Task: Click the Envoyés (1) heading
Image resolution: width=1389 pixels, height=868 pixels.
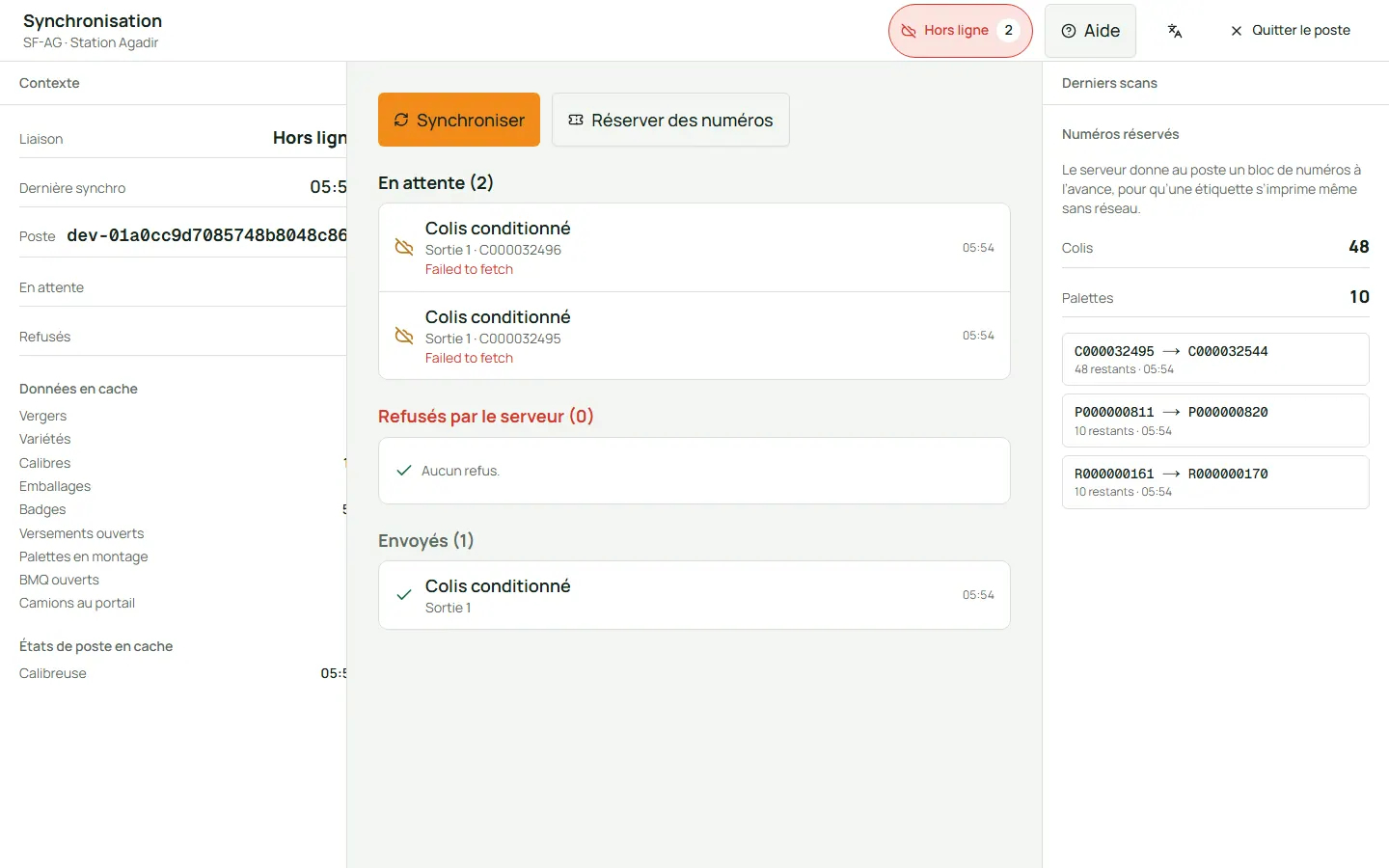Action: pos(426,541)
